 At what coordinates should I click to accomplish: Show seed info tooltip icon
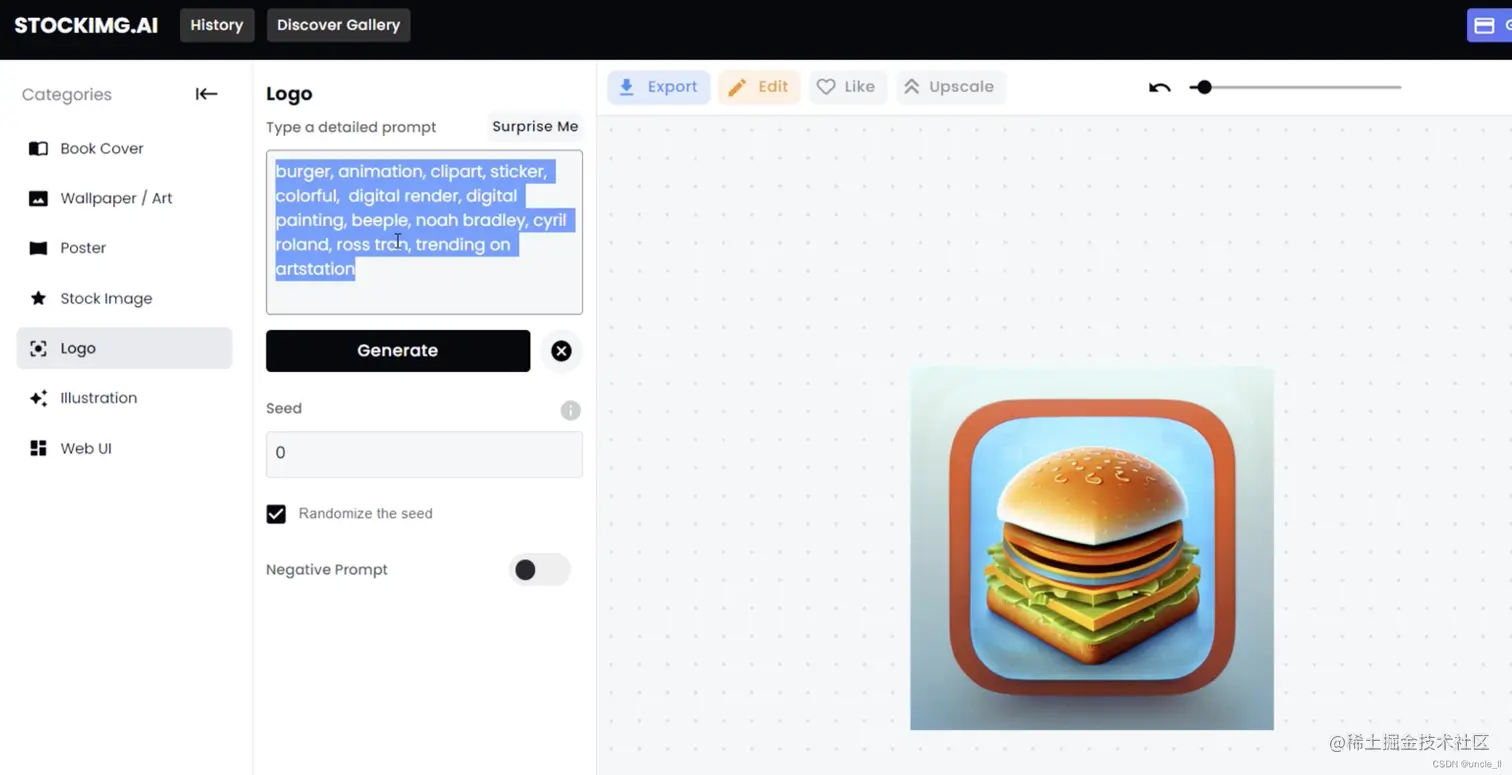570,410
